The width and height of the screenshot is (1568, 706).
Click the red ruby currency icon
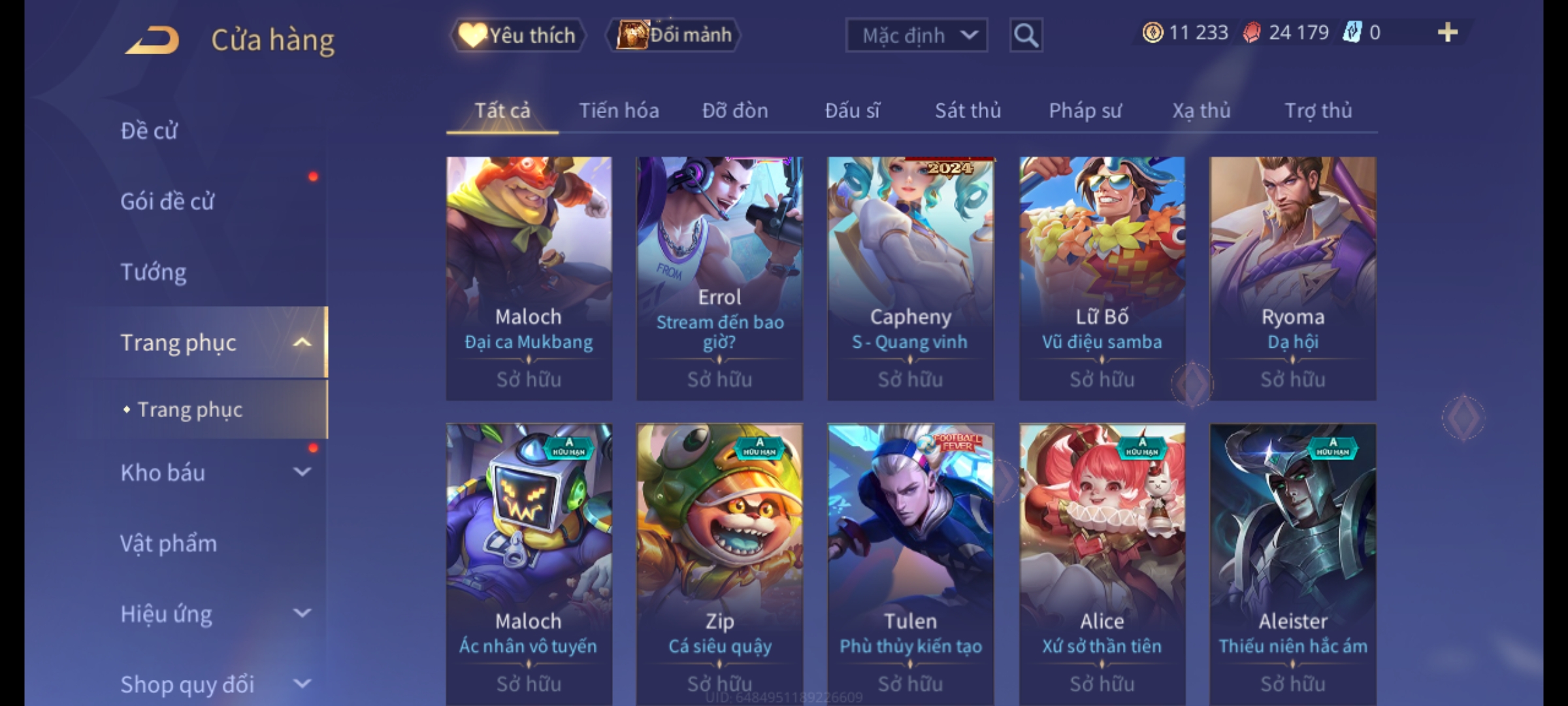tap(1252, 33)
